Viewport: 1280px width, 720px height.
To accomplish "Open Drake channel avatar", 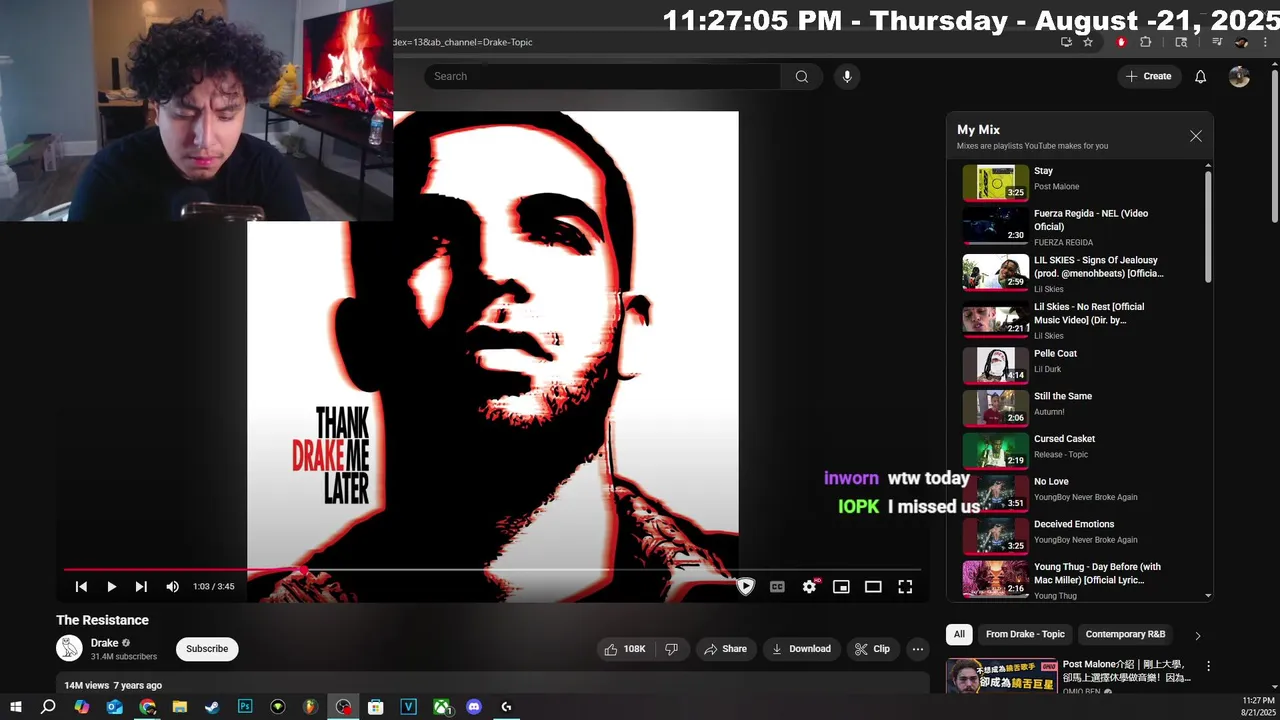I will pyautogui.click(x=69, y=648).
